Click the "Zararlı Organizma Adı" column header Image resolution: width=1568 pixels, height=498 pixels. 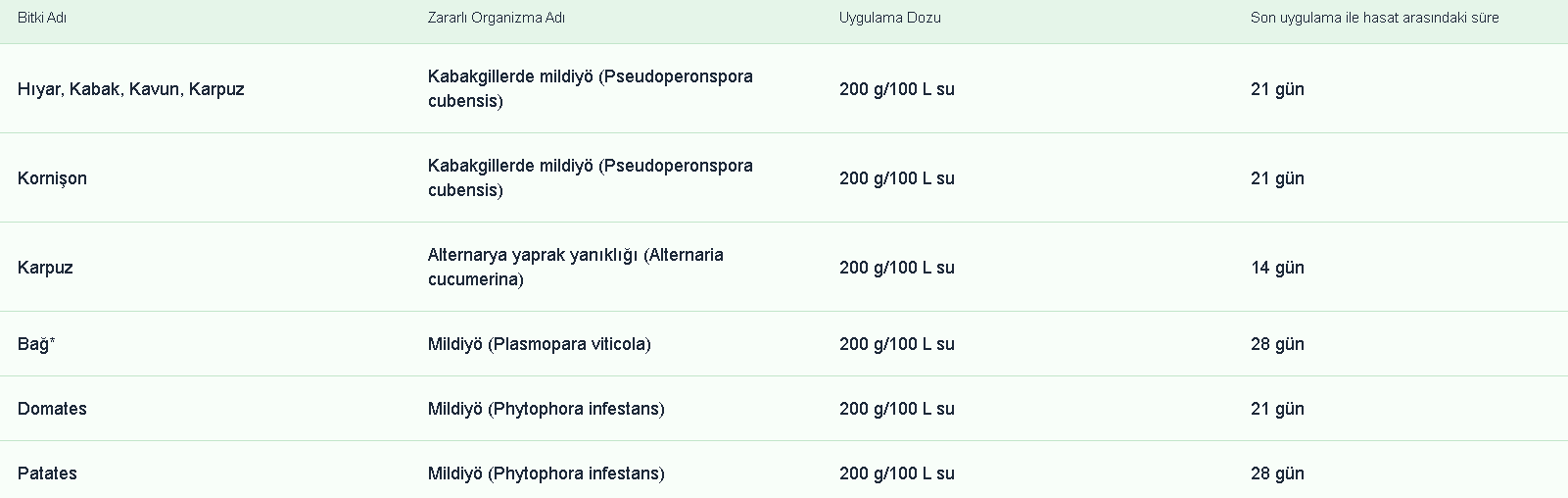[x=496, y=18]
